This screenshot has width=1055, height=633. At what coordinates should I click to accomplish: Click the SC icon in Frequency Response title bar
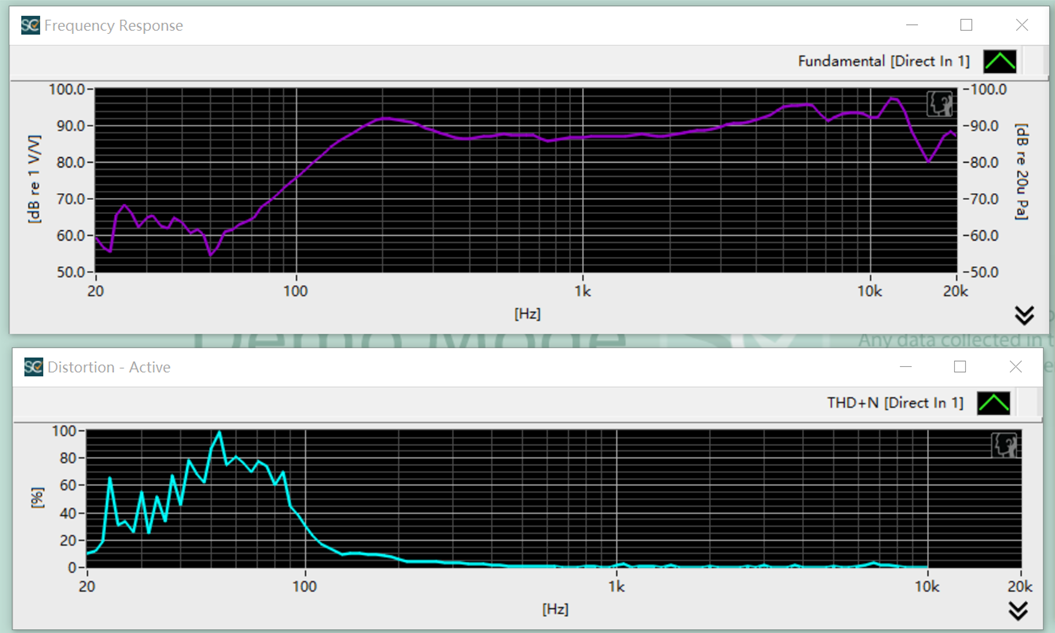(30, 26)
